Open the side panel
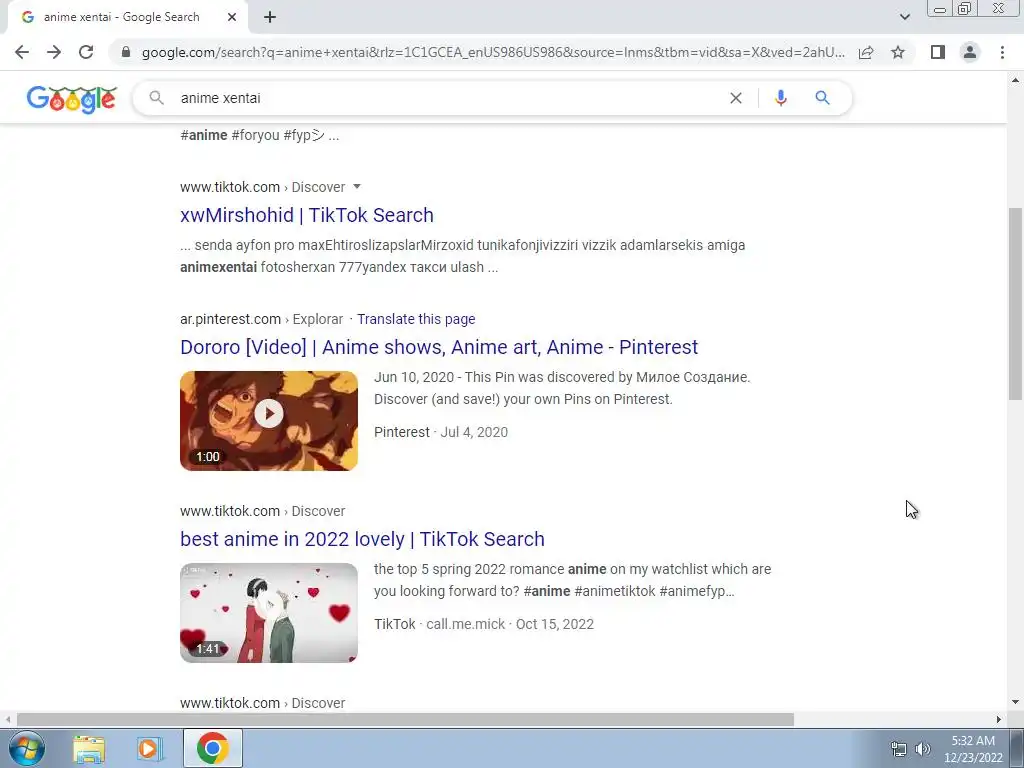 pos(938,52)
